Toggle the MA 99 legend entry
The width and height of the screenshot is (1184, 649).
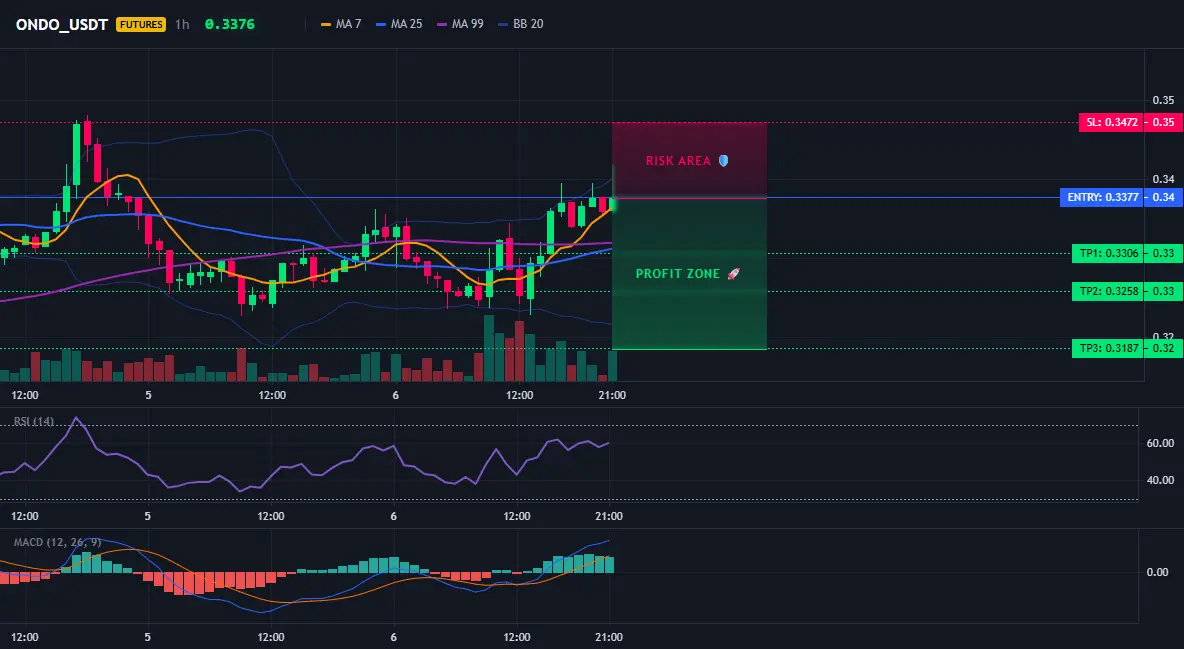pyautogui.click(x=460, y=24)
